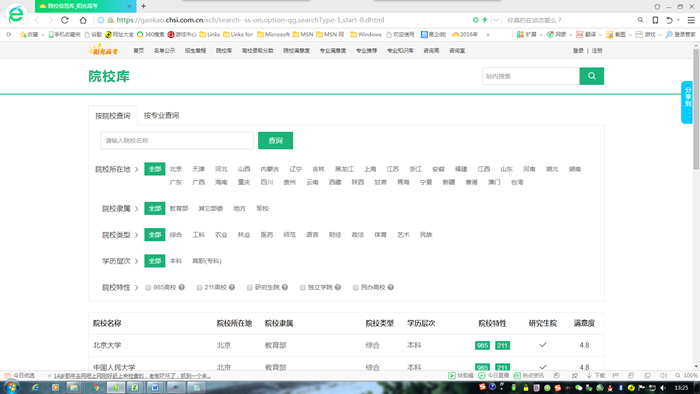Click the green site search magnifier button
This screenshot has width=700, height=394.
(592, 76)
